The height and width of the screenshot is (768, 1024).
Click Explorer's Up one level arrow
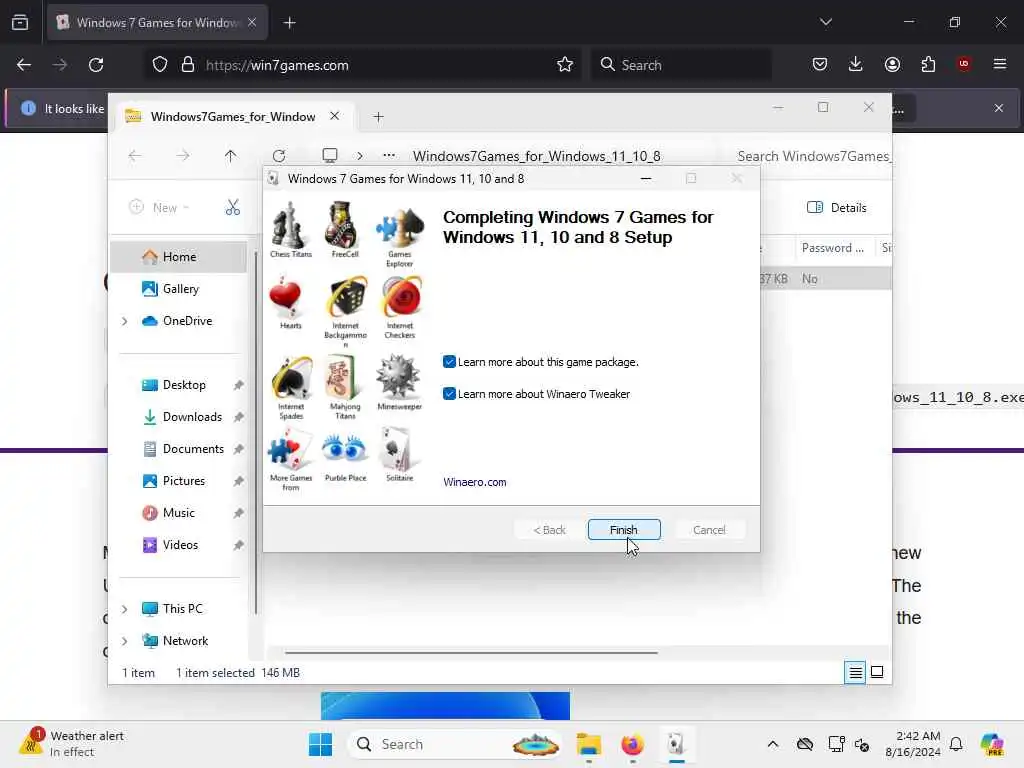point(231,155)
